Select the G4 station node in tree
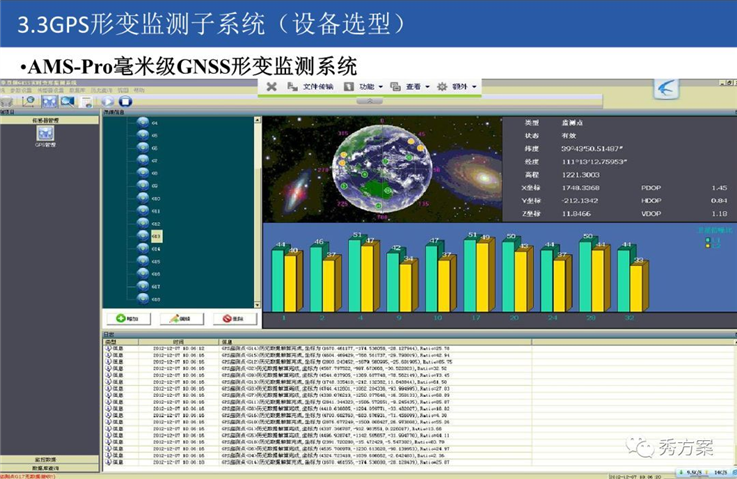737x479 pixels. tap(148, 123)
